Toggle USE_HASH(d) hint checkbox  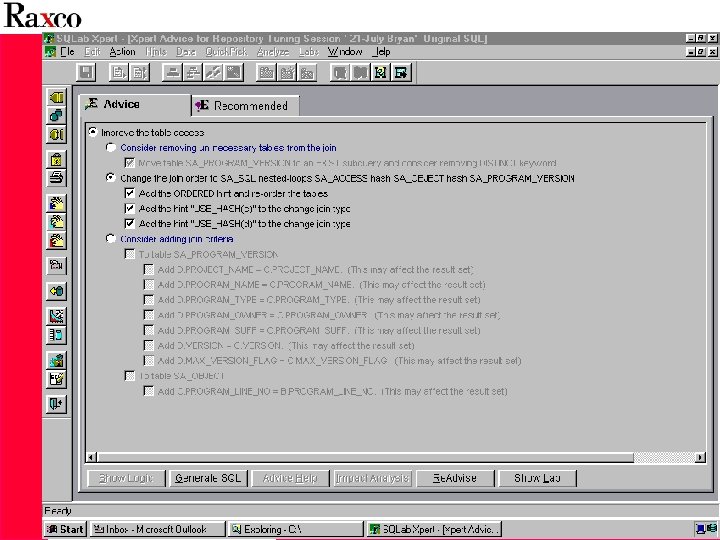click(x=130, y=224)
